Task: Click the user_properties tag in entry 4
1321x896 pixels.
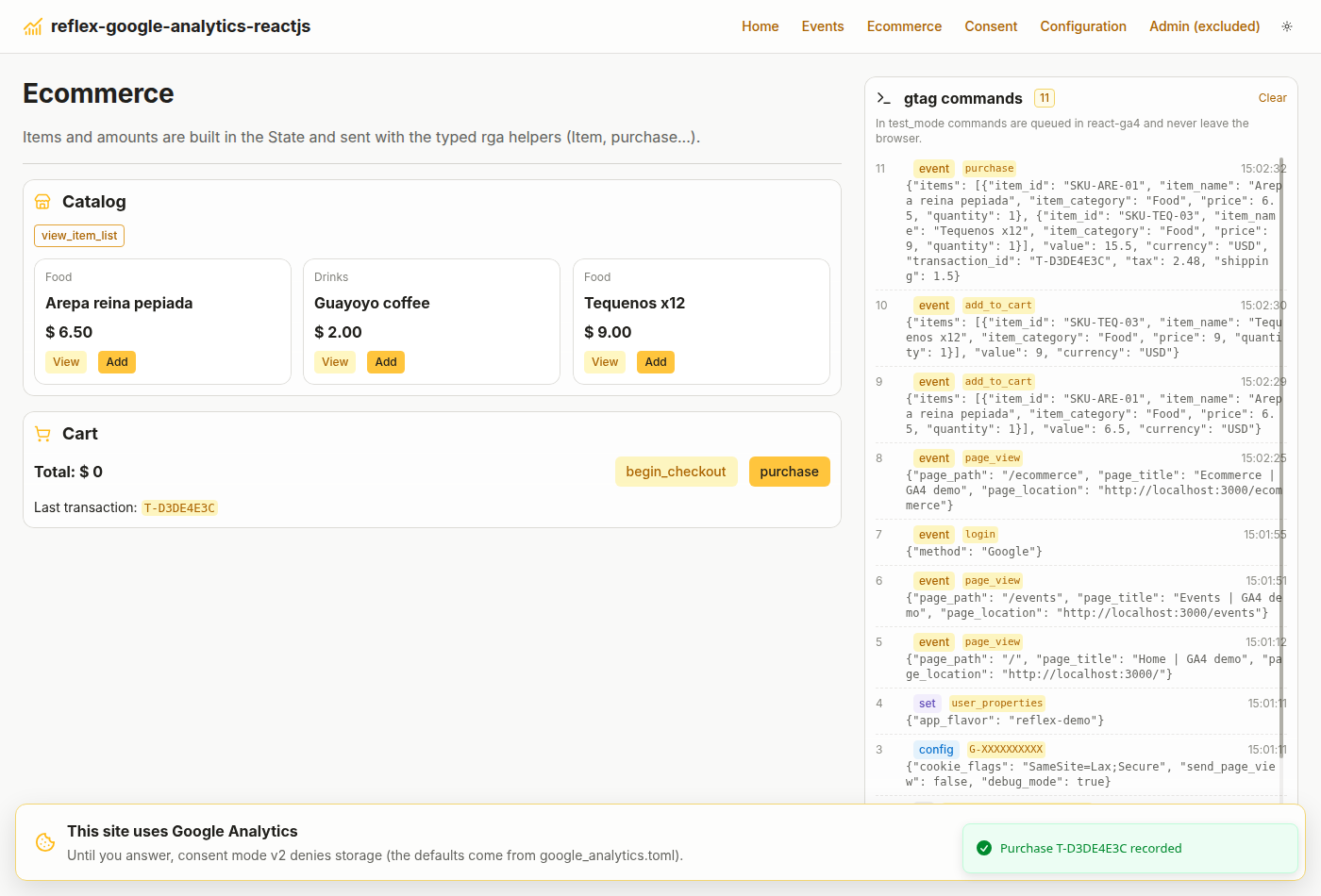Action: 996,704
